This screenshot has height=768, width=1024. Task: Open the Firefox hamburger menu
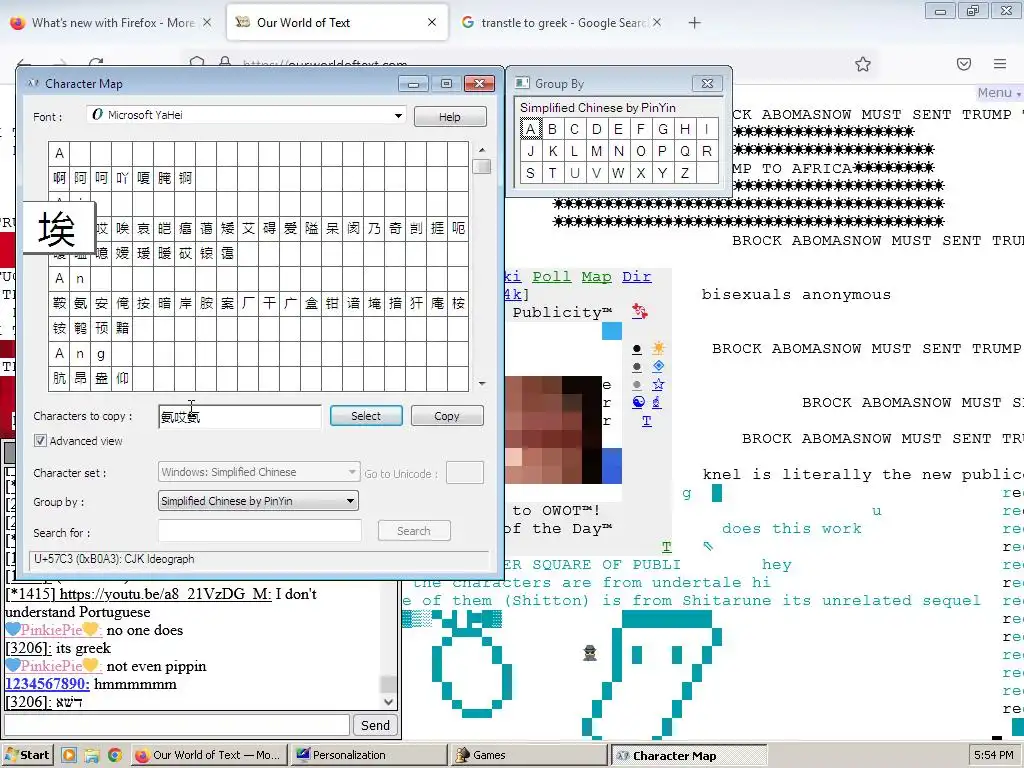coord(1000,64)
